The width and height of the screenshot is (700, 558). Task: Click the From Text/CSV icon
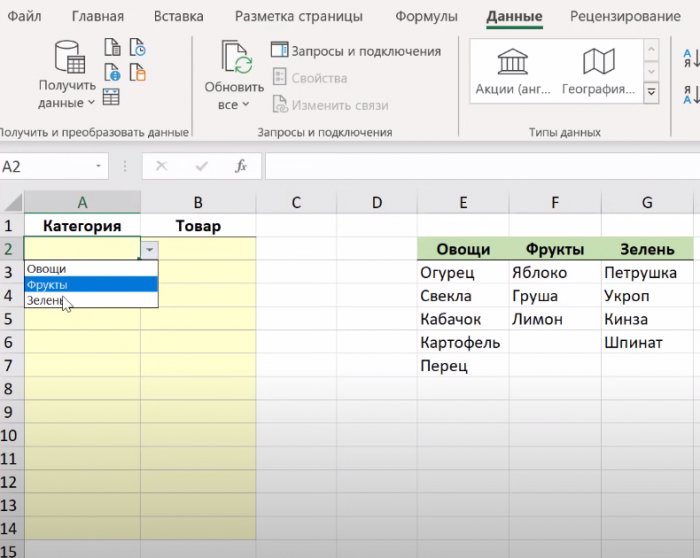coord(112,46)
